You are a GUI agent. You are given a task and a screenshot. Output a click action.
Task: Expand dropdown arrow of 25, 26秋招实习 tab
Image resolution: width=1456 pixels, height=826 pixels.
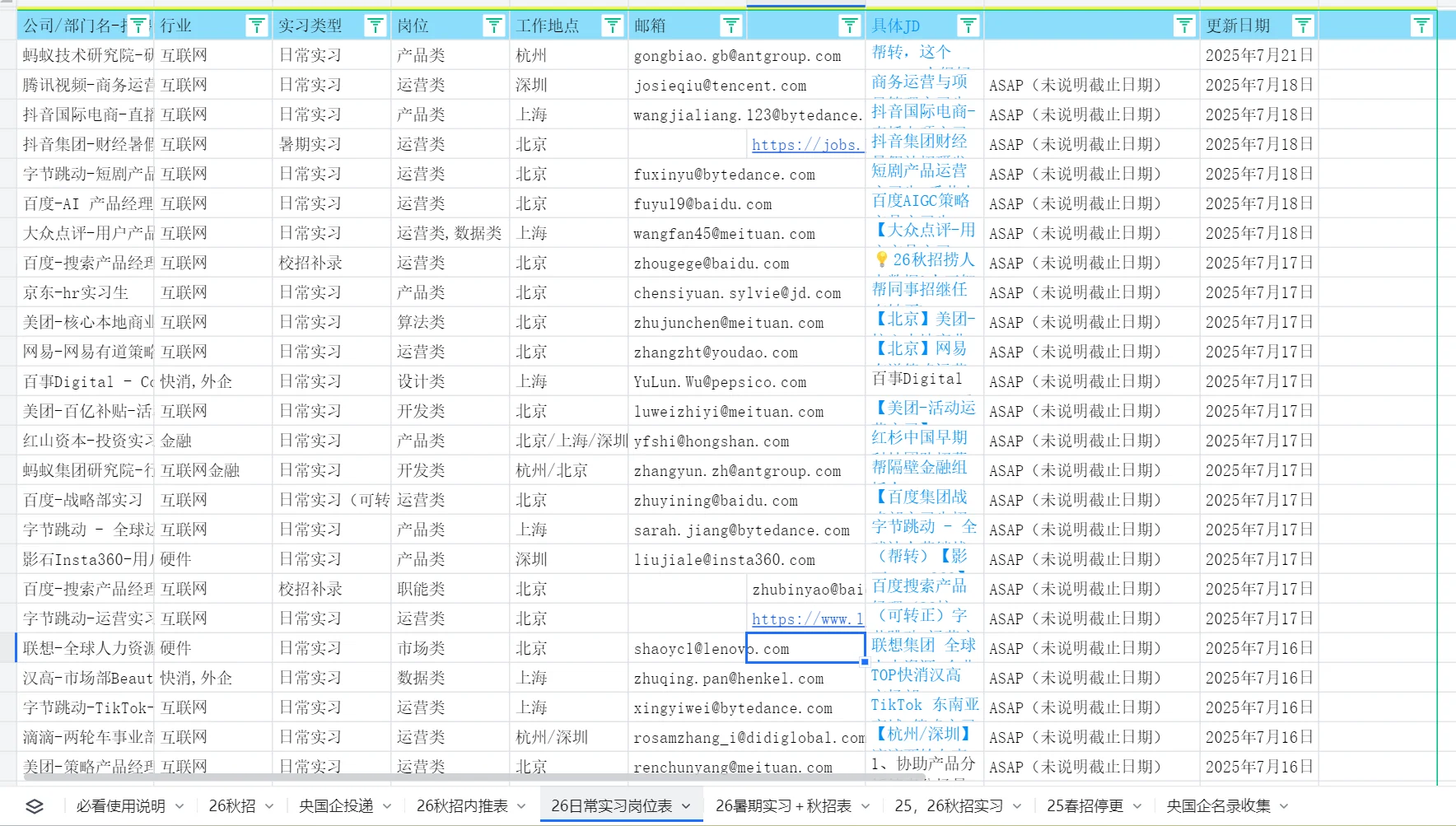1017,806
